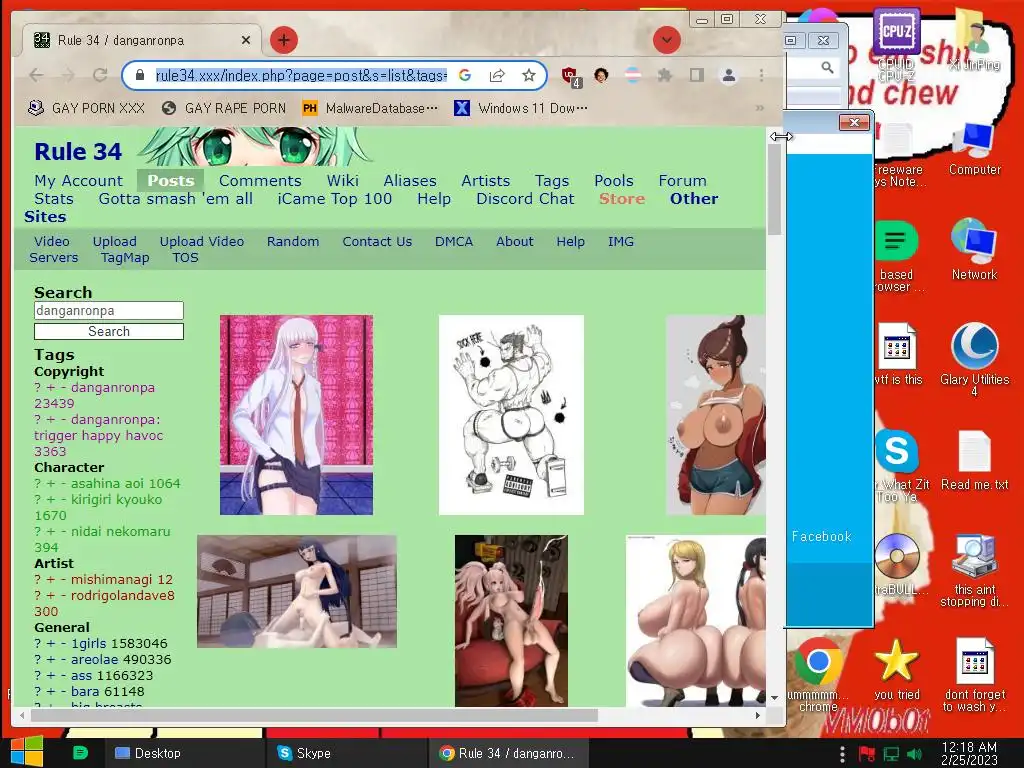Open the 'wtf is this' desktop file

tap(897, 355)
